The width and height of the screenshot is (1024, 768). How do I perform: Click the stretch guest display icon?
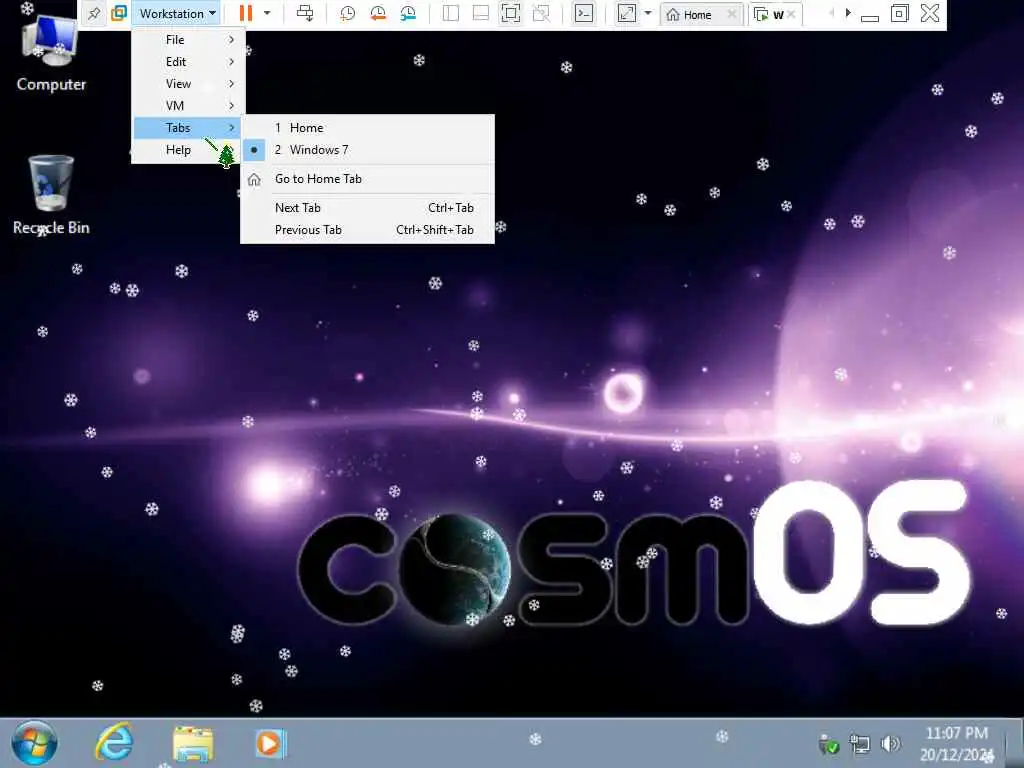coord(627,13)
